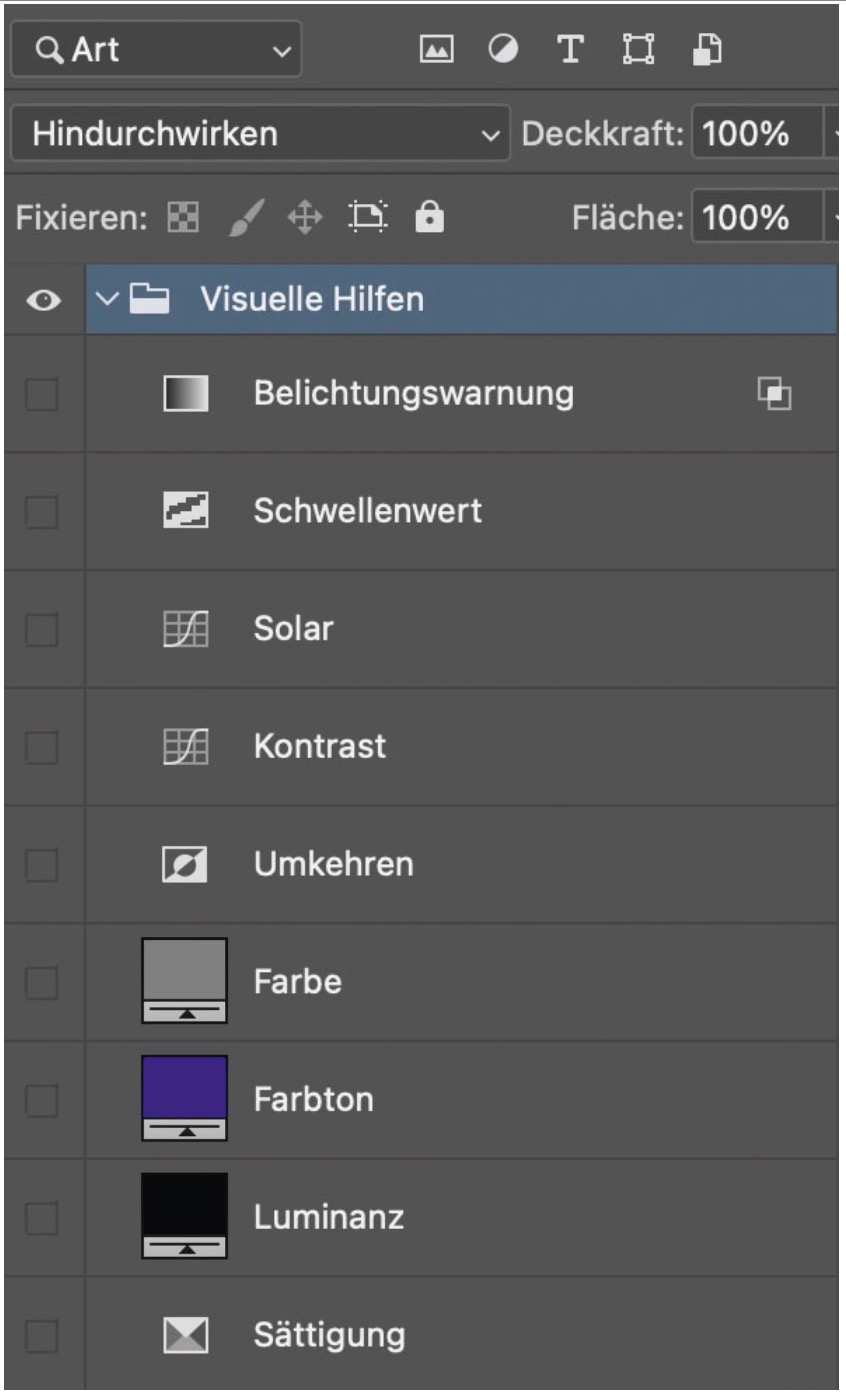
Task: Hide the Visuelle Hilfen group
Action: (x=44, y=300)
